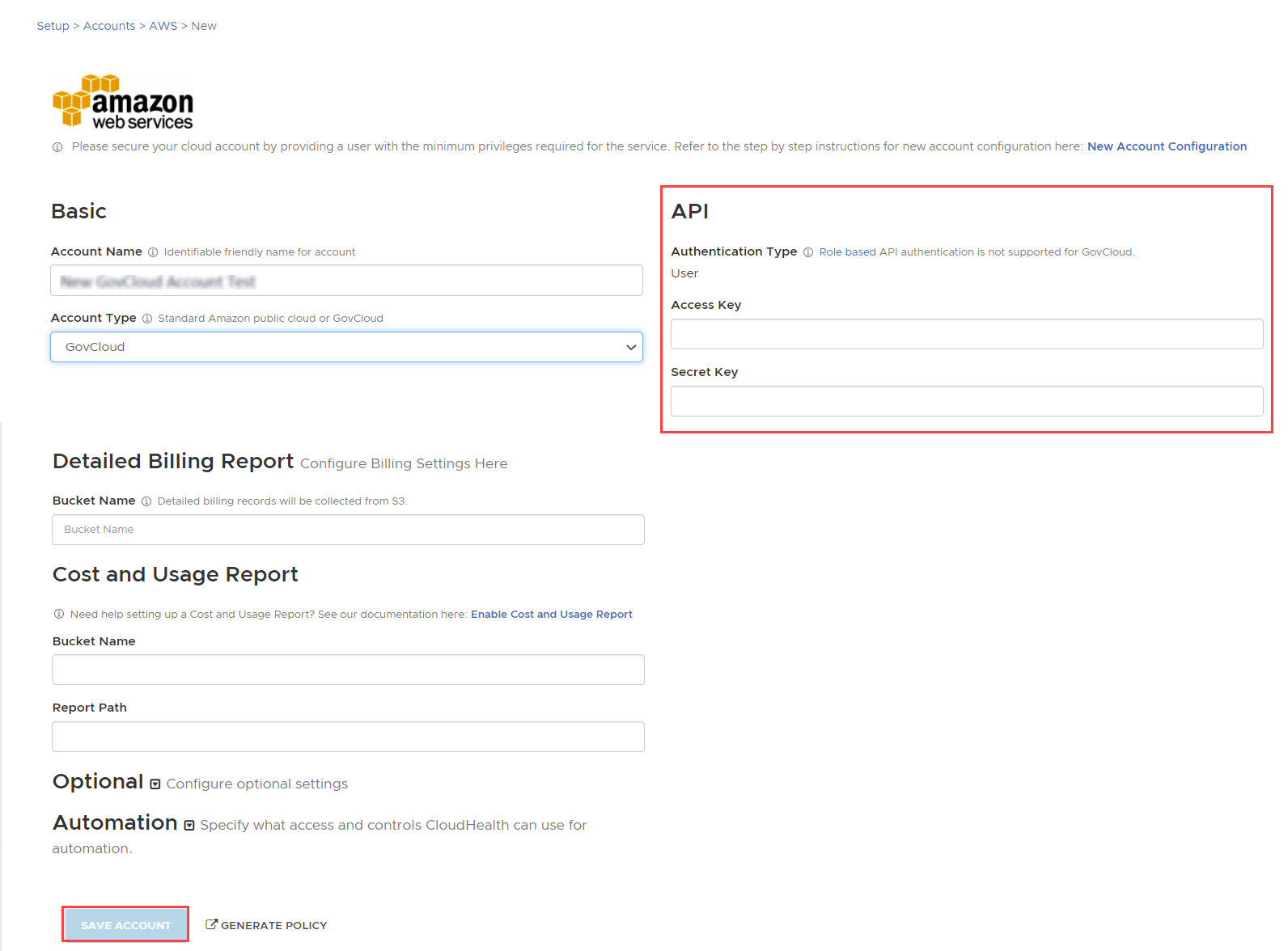
Task: Click the 'New' breadcrumb text
Action: point(204,26)
